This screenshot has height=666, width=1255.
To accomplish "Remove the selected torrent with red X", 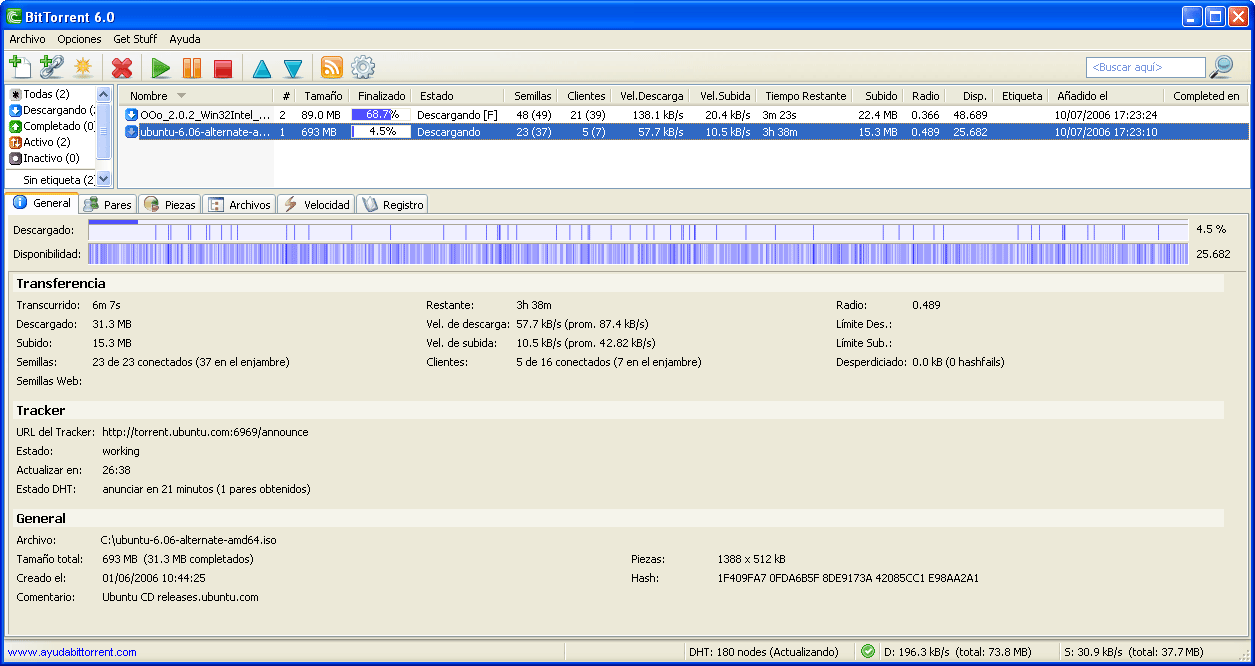I will (x=122, y=68).
